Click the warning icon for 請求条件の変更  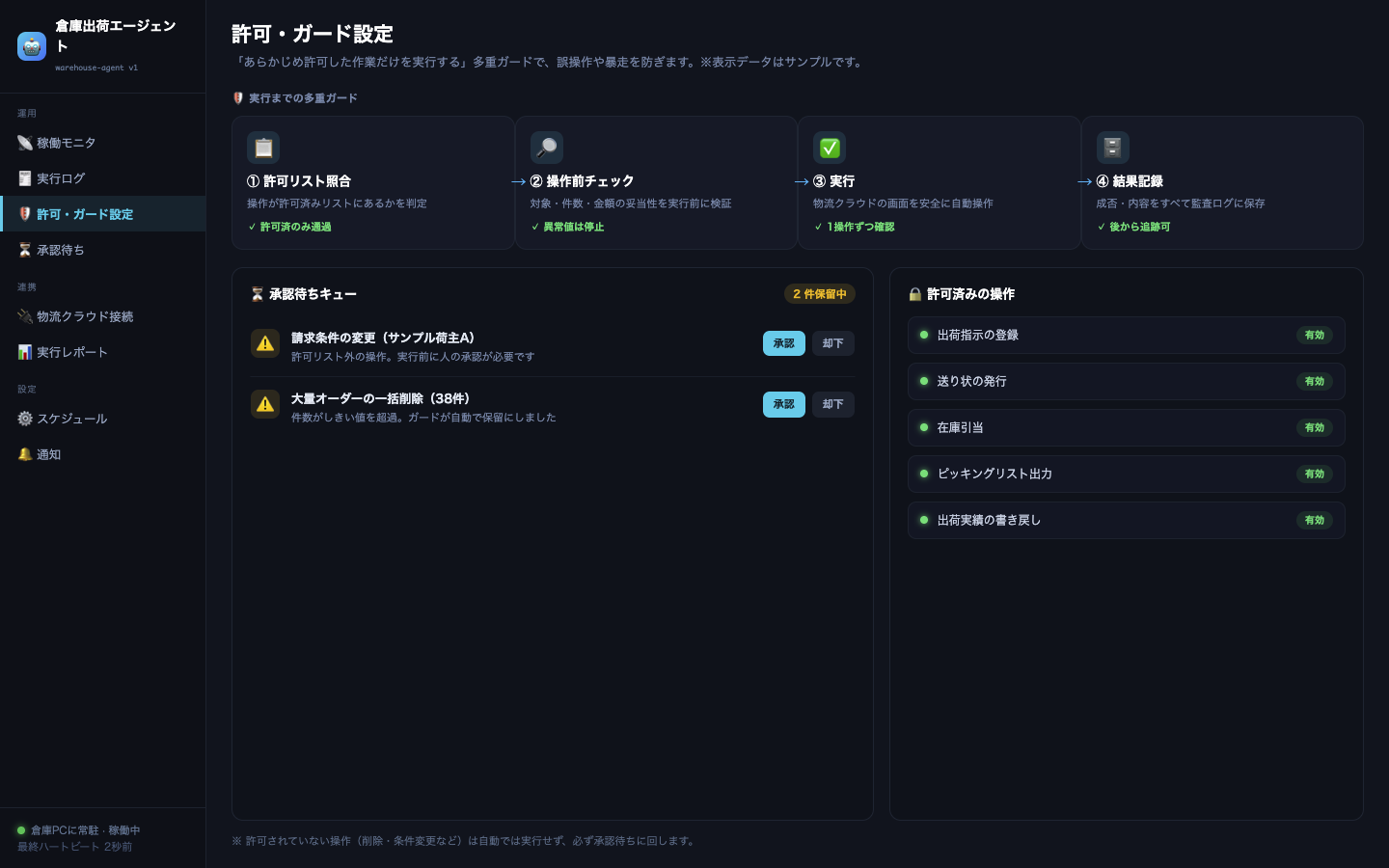point(265,343)
